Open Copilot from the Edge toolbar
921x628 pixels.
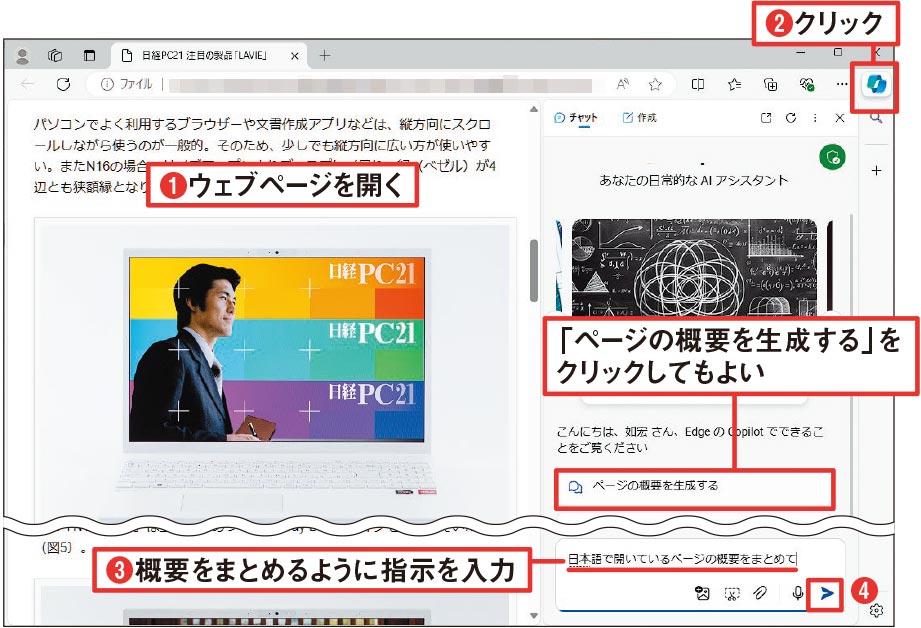[x=875, y=86]
